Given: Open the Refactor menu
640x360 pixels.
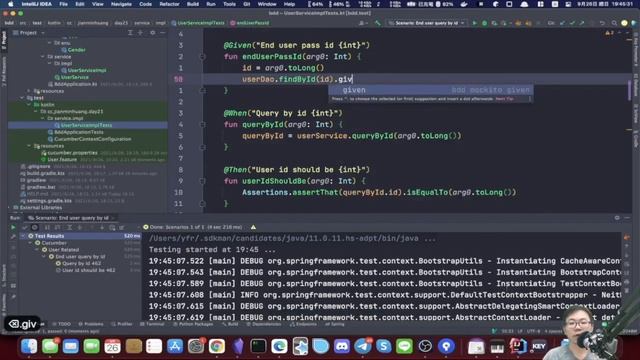Looking at the screenshot, I should point(169,4).
